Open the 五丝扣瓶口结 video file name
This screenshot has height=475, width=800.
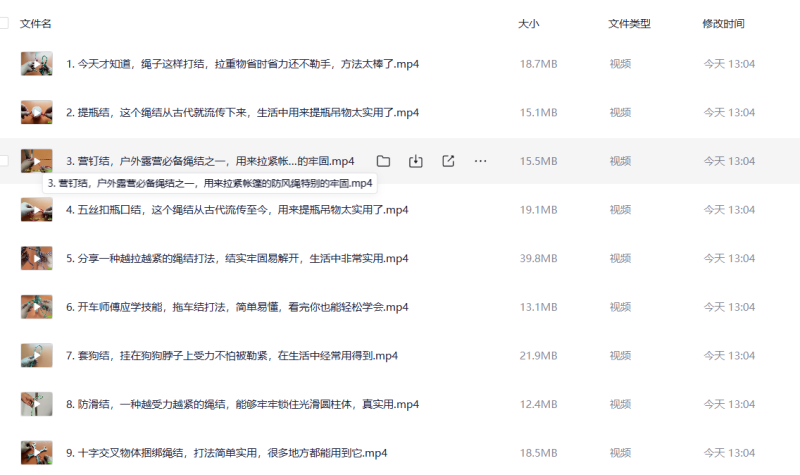pos(237,210)
